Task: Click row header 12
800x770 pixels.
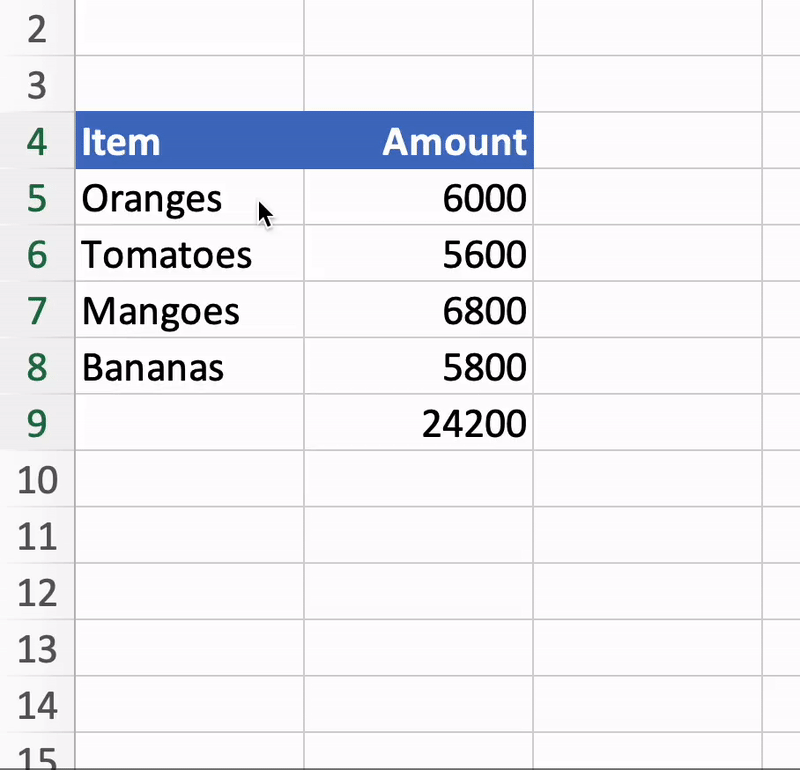Action: tap(37, 593)
